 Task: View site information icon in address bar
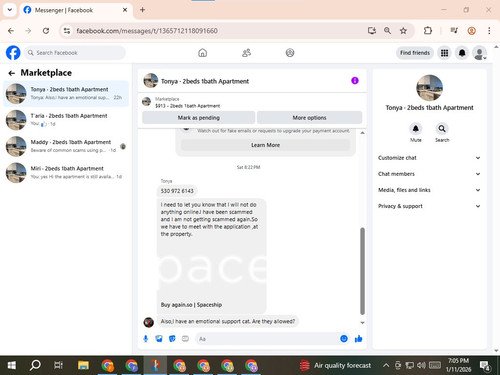point(67,31)
